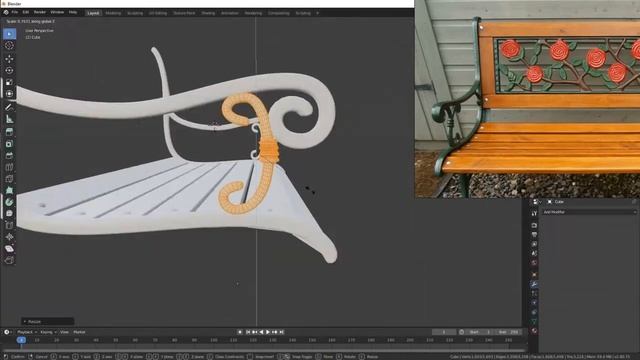
Task: Switch to the Shading workspace tab
Action: (208, 13)
